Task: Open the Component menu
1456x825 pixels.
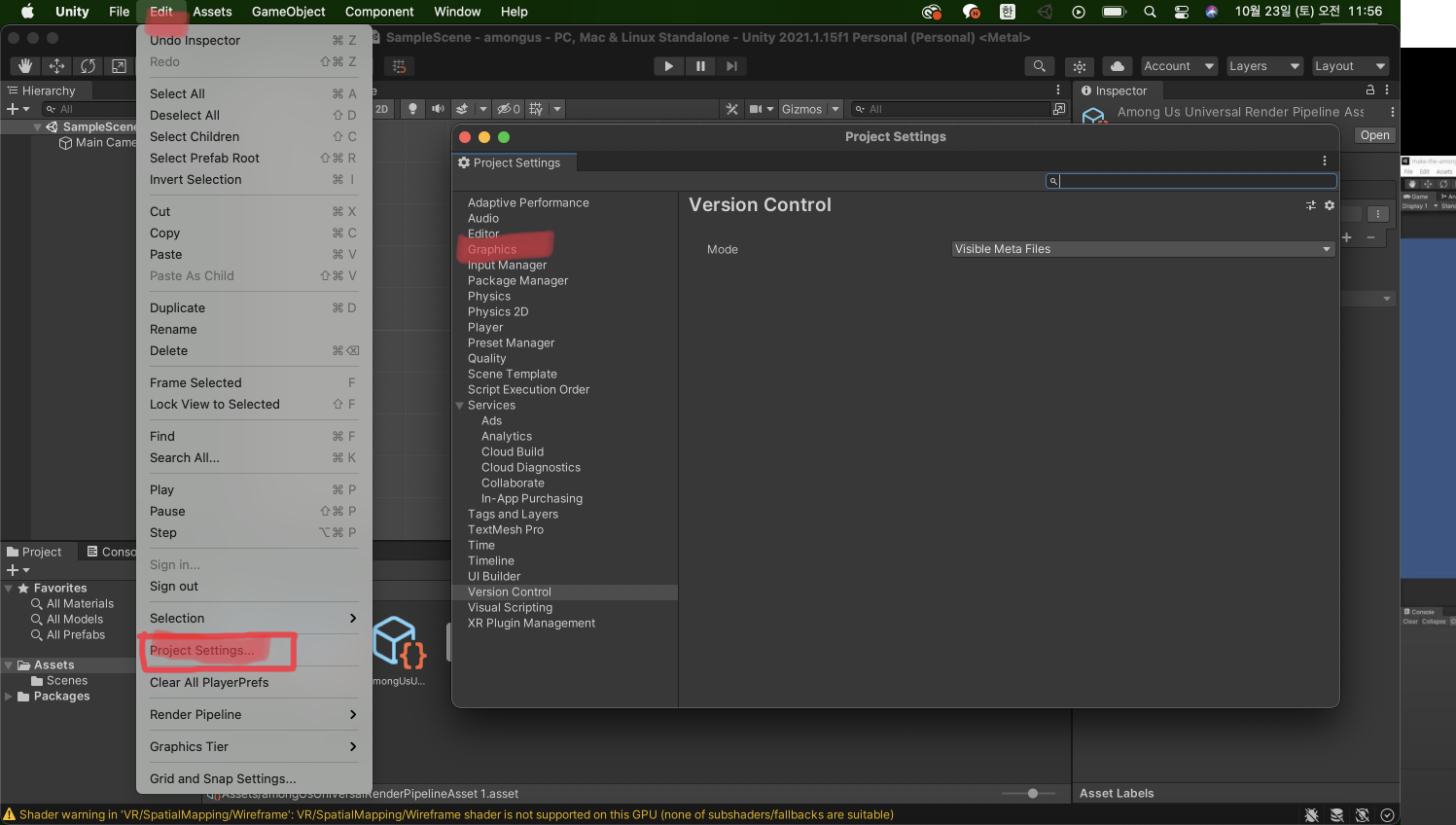Action: tap(379, 12)
